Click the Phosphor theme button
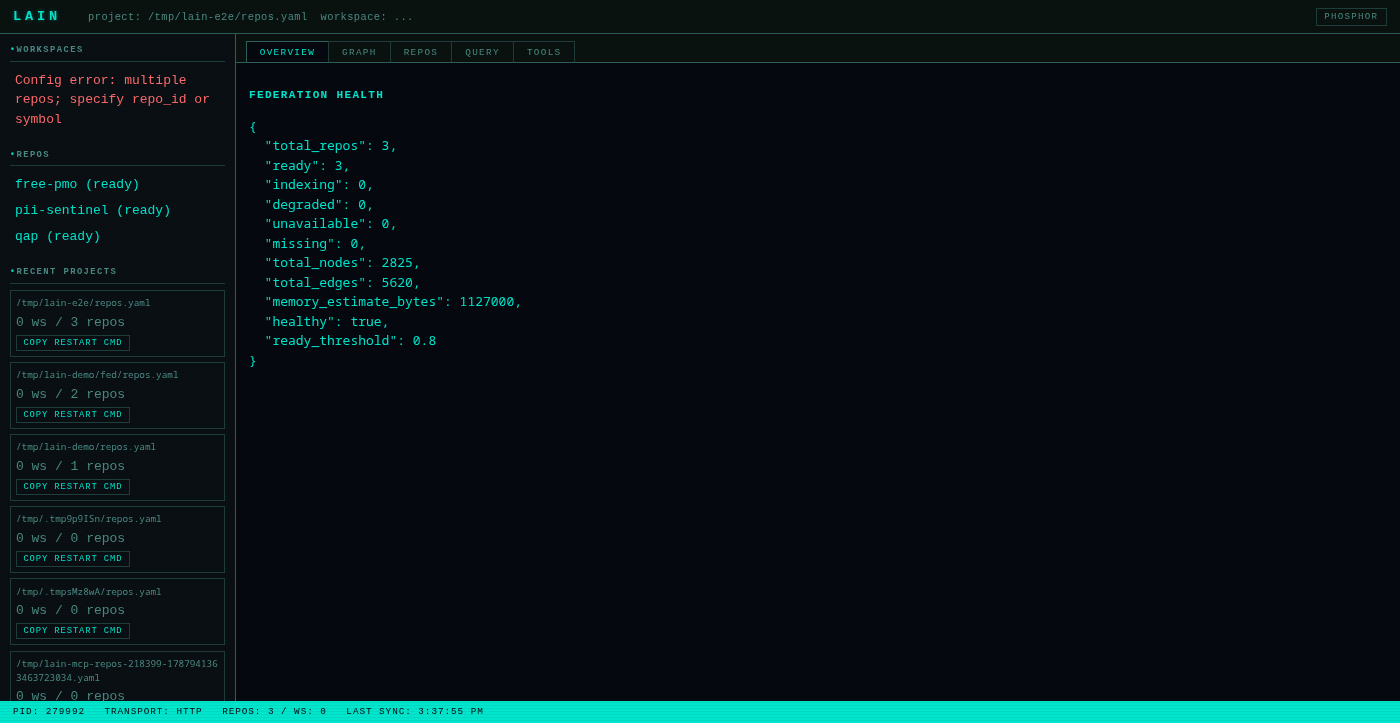 [1351, 17]
